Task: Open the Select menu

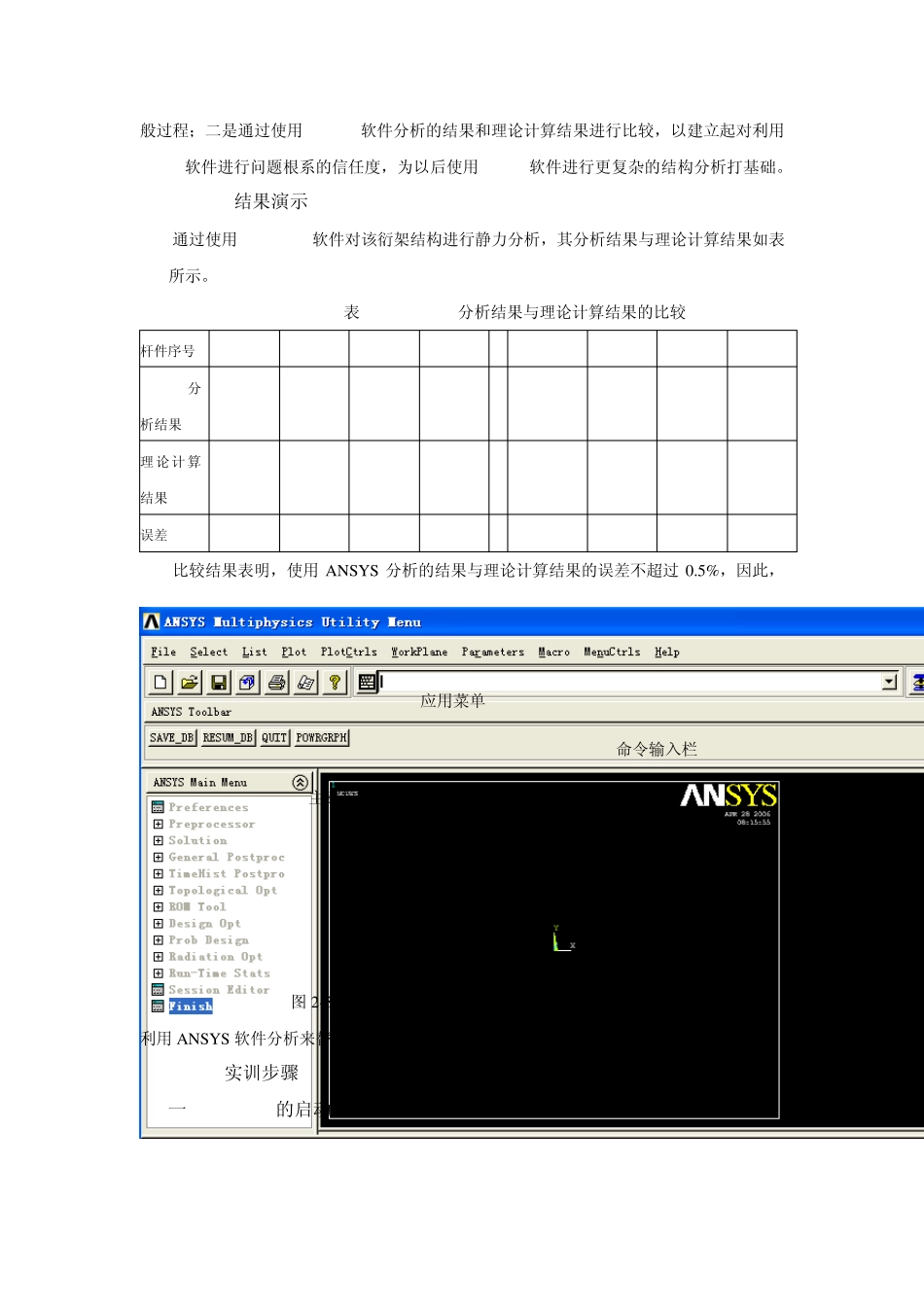Action: [x=208, y=652]
